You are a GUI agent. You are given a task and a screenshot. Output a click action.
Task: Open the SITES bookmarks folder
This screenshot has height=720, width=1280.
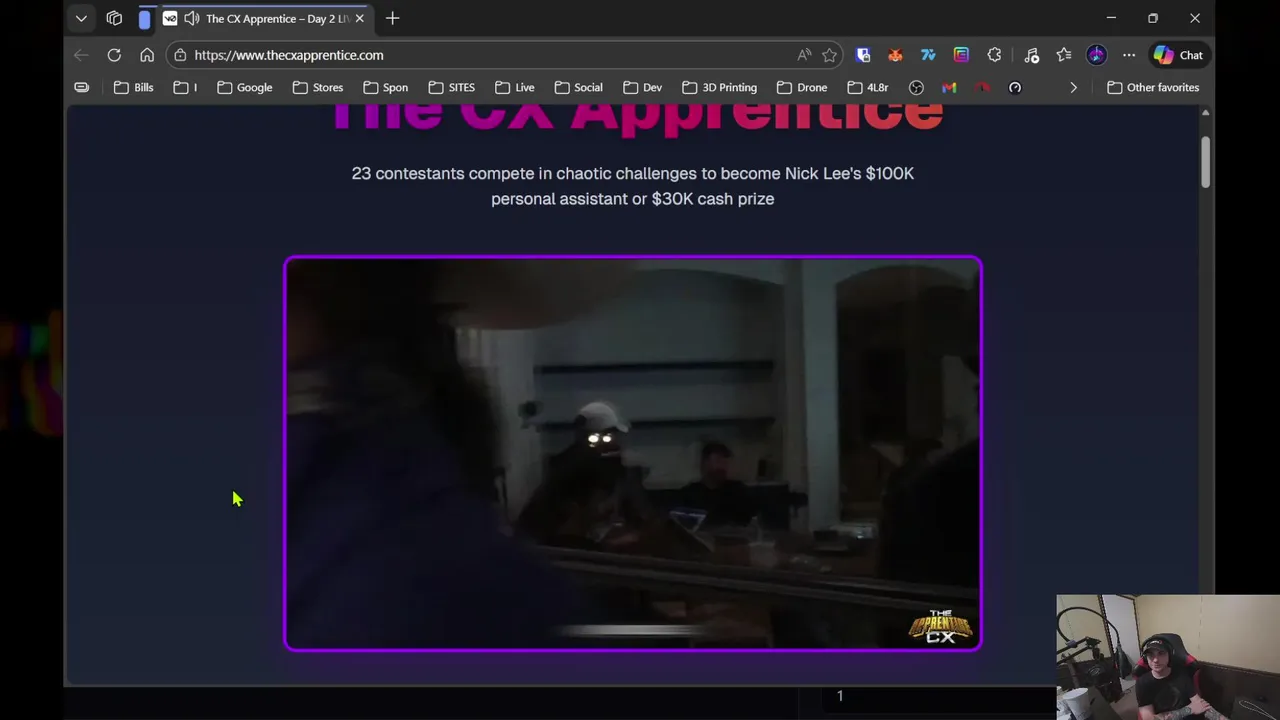[452, 87]
